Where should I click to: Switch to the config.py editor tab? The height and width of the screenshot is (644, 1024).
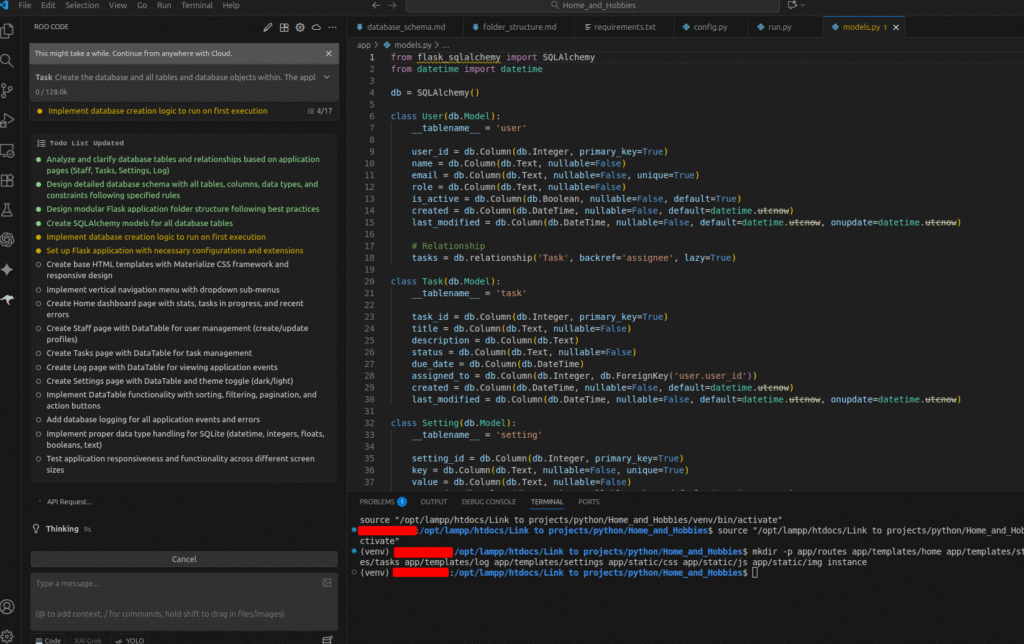(x=709, y=27)
